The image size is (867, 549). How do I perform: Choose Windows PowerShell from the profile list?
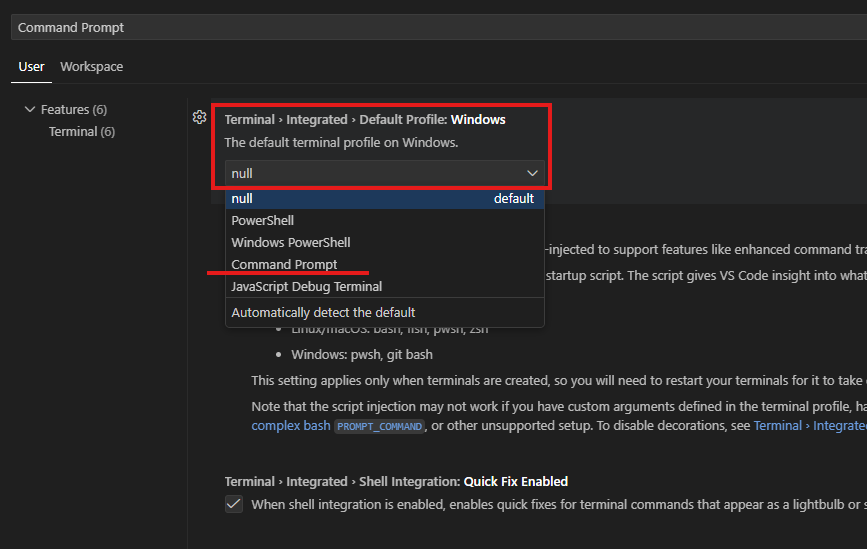[x=385, y=242]
